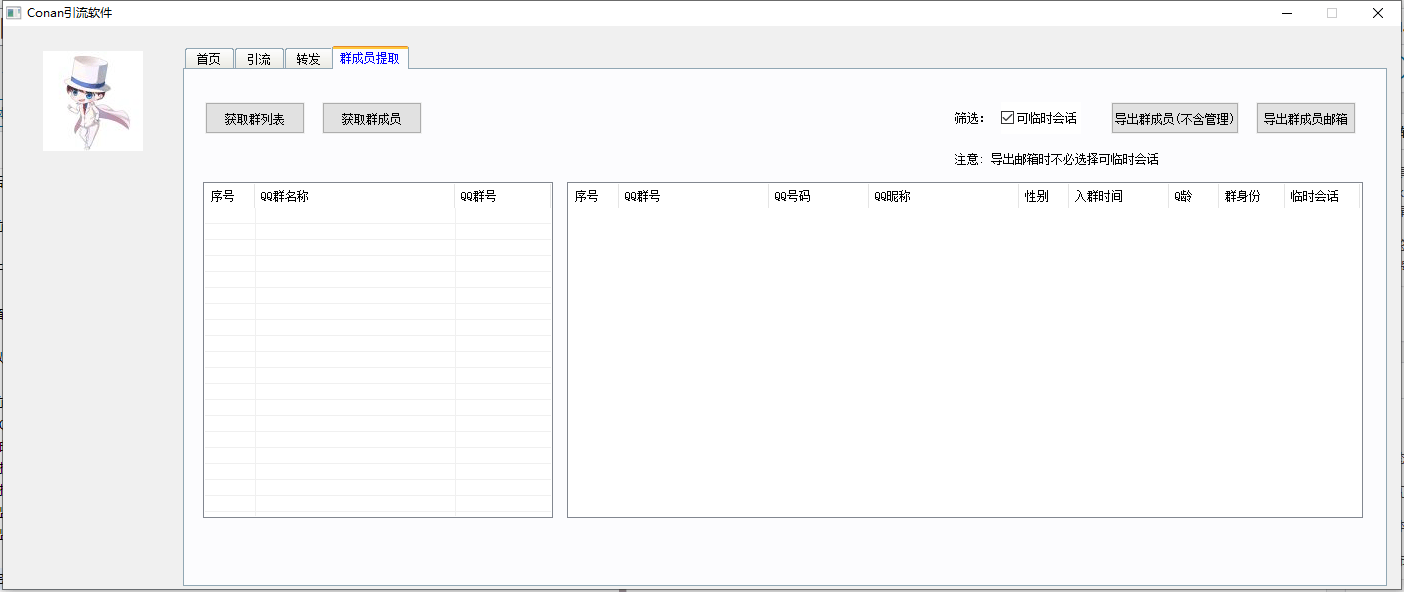Click the Conan app icon in title bar

tap(14, 13)
